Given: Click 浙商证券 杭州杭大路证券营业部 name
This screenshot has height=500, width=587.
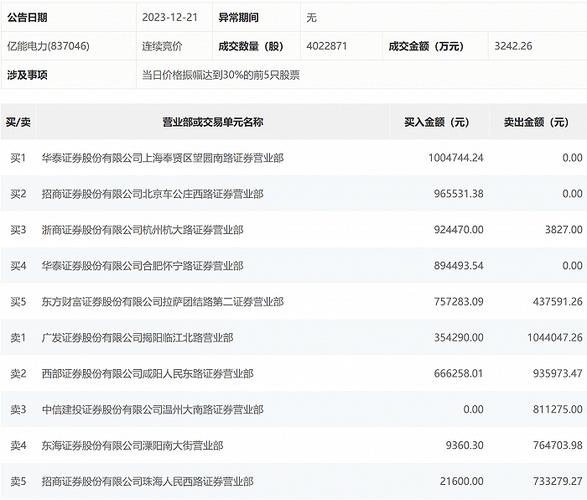Looking at the screenshot, I should [142, 230].
